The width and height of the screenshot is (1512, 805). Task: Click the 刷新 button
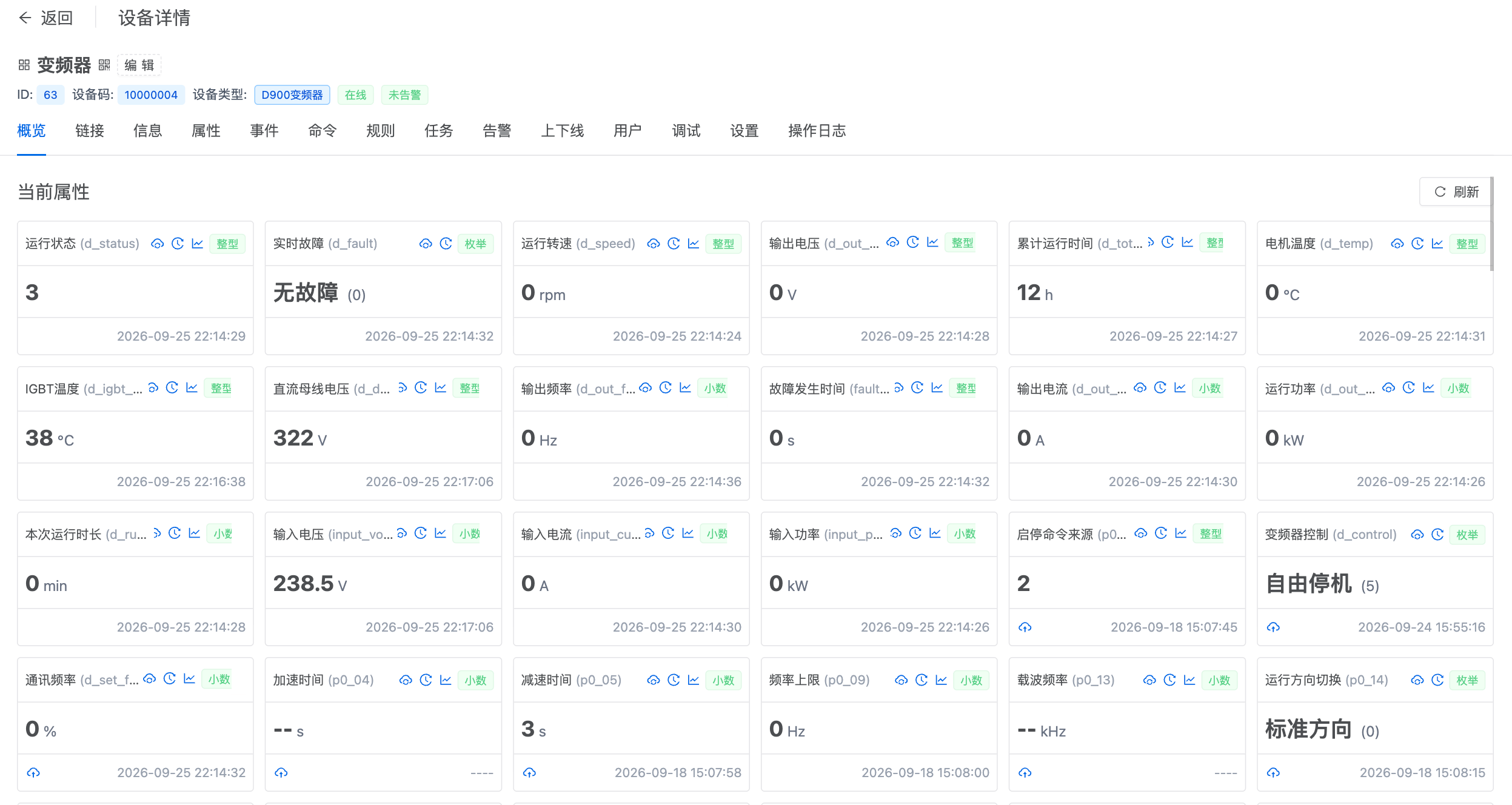click(x=1456, y=192)
